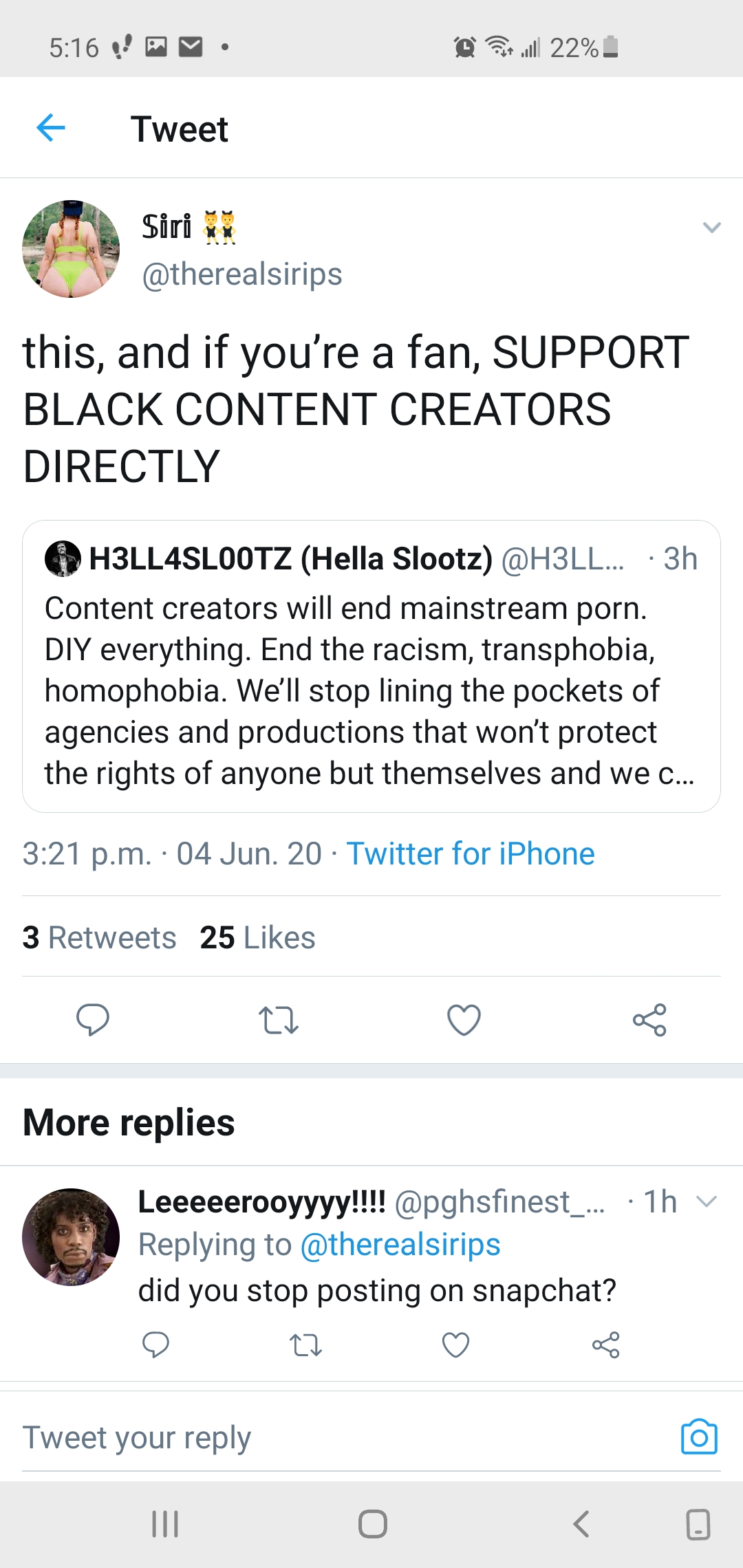This screenshot has height=1568, width=743.
Task: Reply to Leeeeerooyyyy's comment
Action: [155, 1344]
